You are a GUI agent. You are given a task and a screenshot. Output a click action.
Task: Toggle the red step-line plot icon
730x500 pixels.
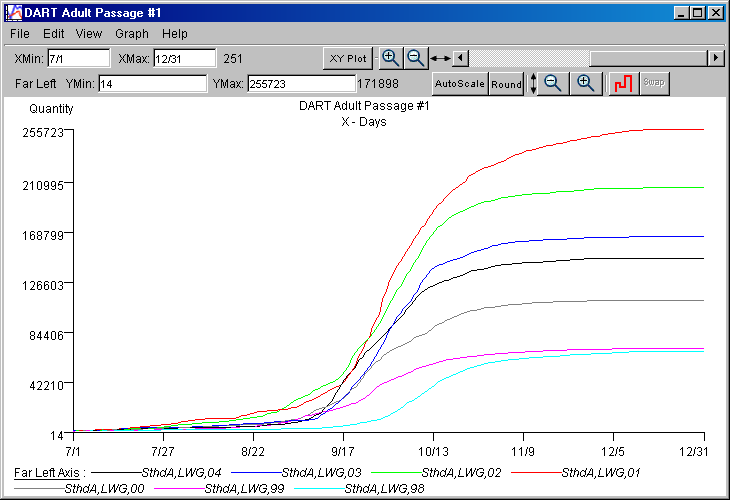[623, 83]
